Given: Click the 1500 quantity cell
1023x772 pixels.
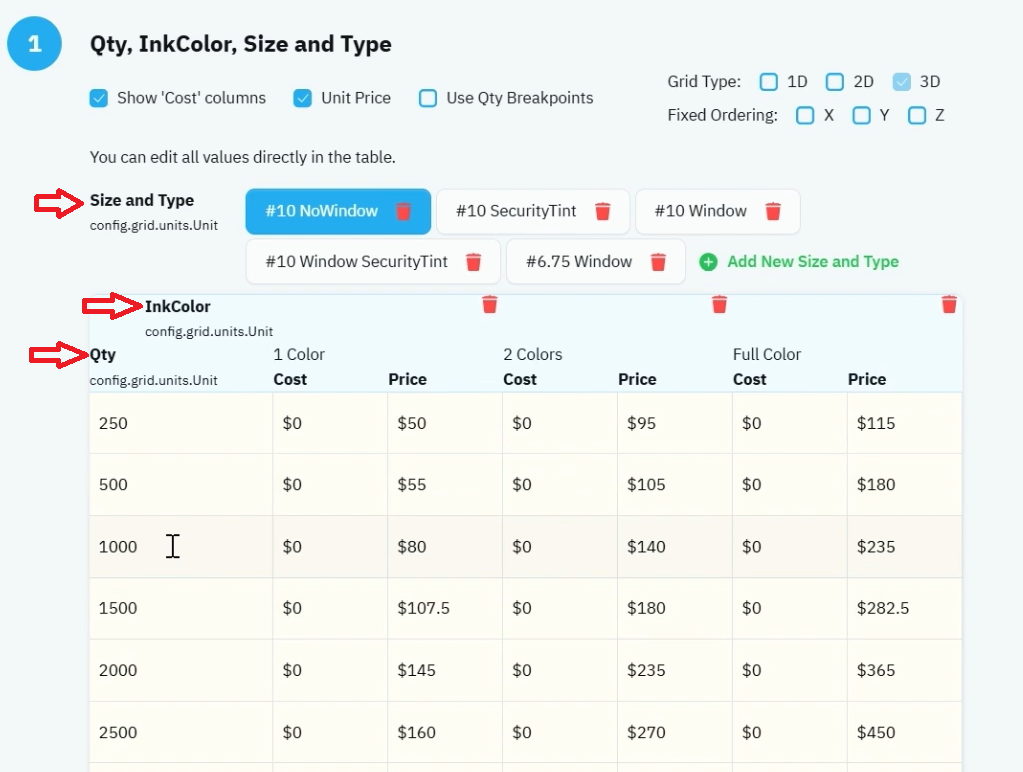Looking at the screenshot, I should click(x=181, y=608).
